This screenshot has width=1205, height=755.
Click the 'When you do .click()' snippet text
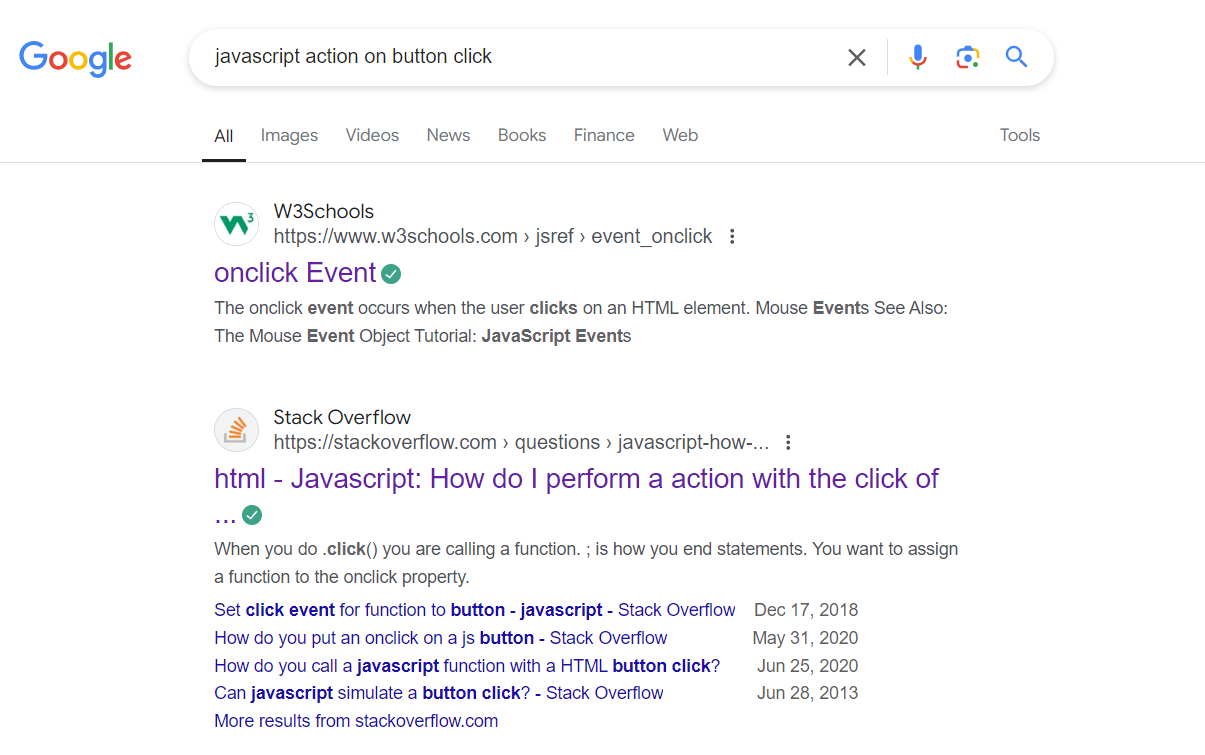586,563
